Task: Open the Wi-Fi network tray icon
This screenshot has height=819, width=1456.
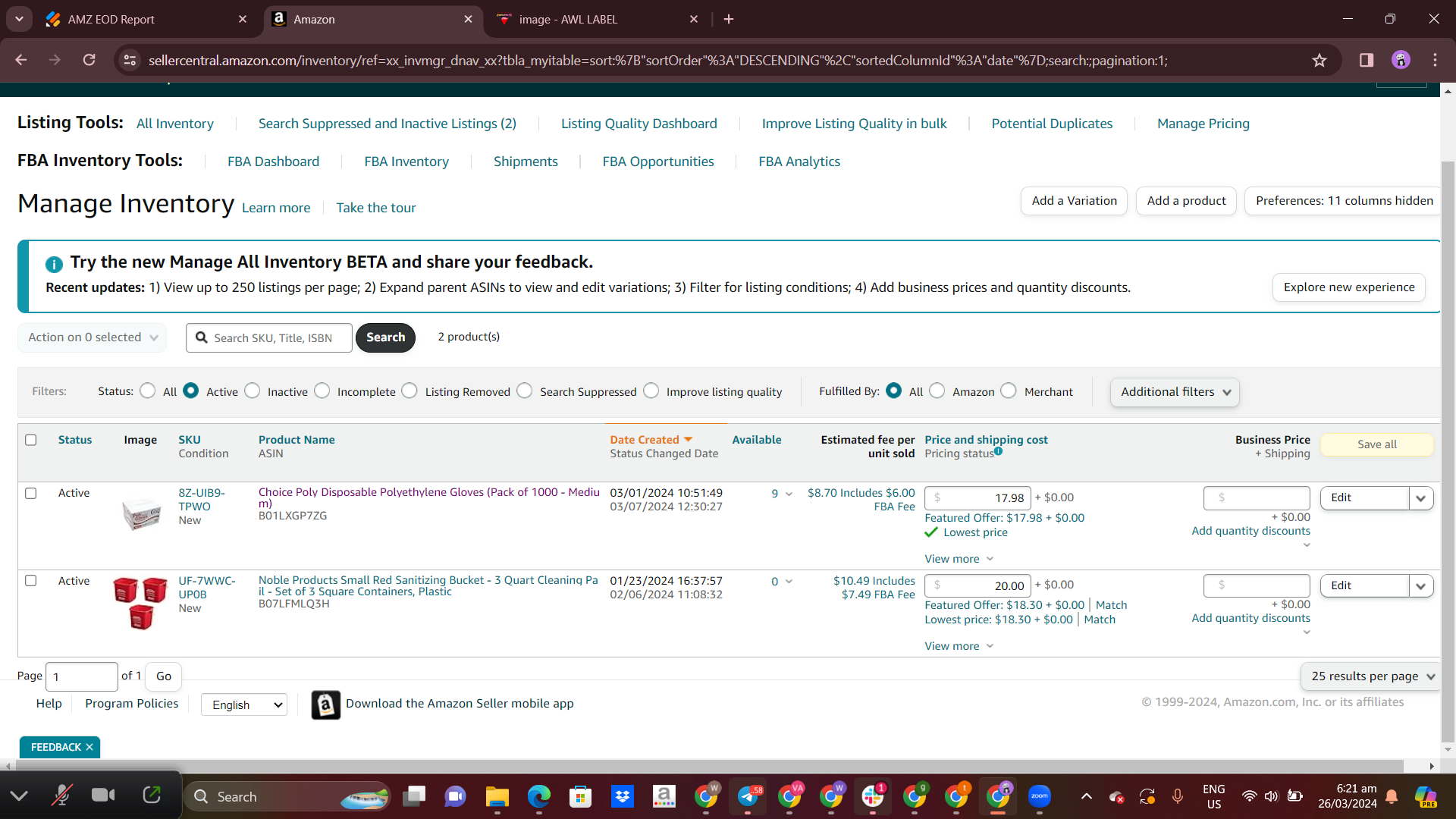Action: (1249, 796)
